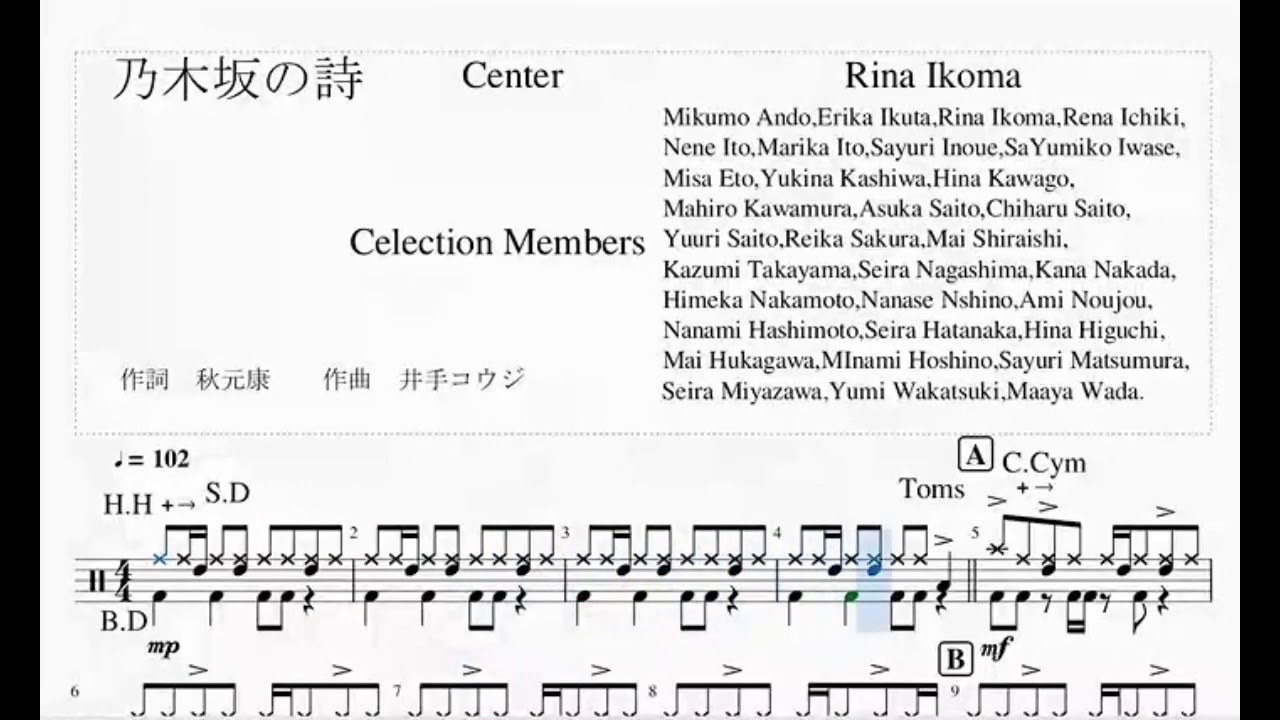
Task: Click the rehearsal mark B box
Action: click(955, 661)
